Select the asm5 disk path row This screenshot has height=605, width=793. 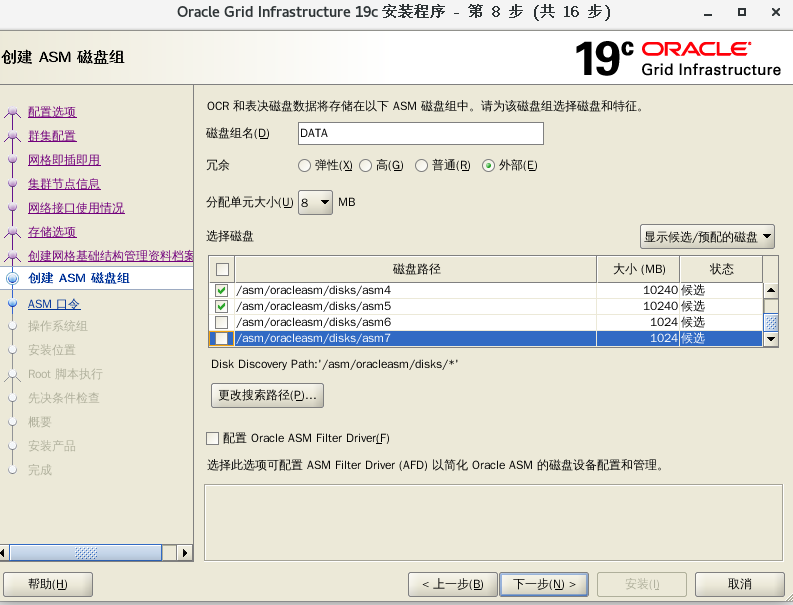click(415, 307)
